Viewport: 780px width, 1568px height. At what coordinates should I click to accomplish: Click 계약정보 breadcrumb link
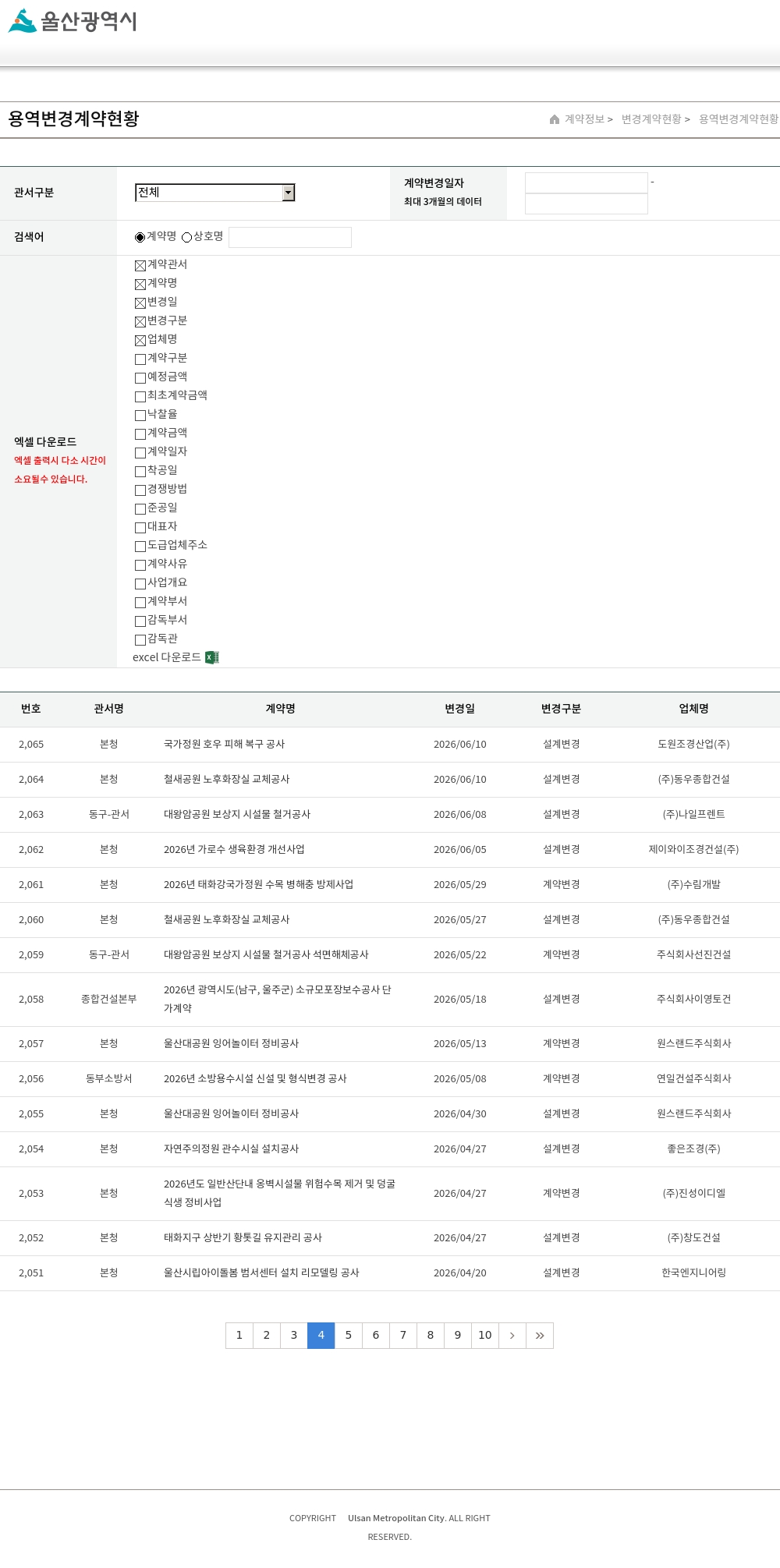click(x=585, y=119)
